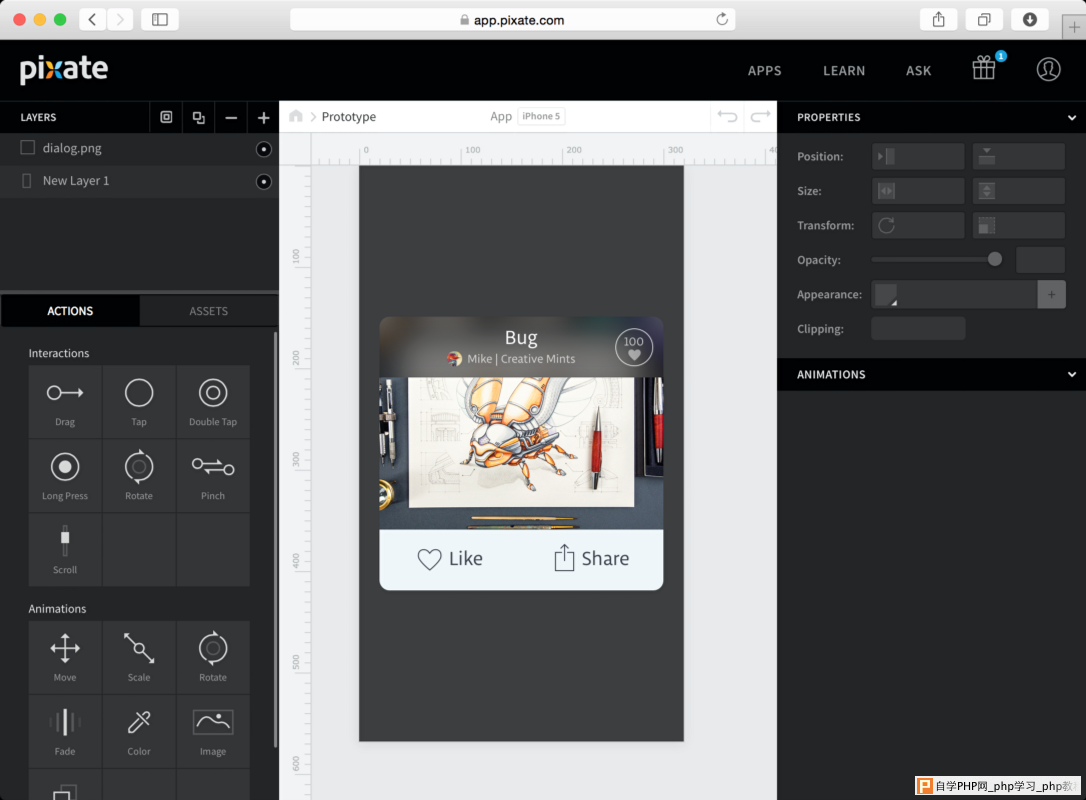The image size is (1086, 800).
Task: Click the Size height field
Action: pos(1018,190)
